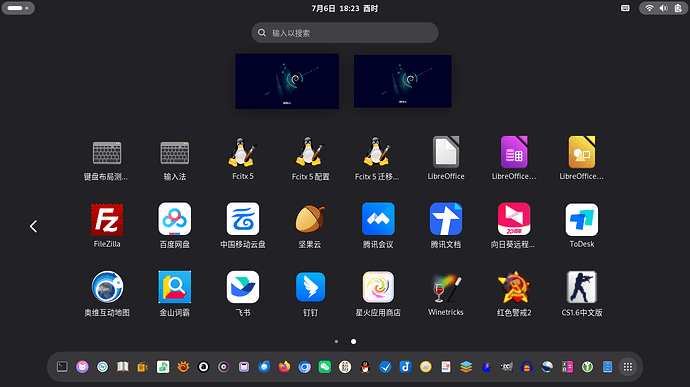Open 金山词霸 dictionary

(x=175, y=294)
